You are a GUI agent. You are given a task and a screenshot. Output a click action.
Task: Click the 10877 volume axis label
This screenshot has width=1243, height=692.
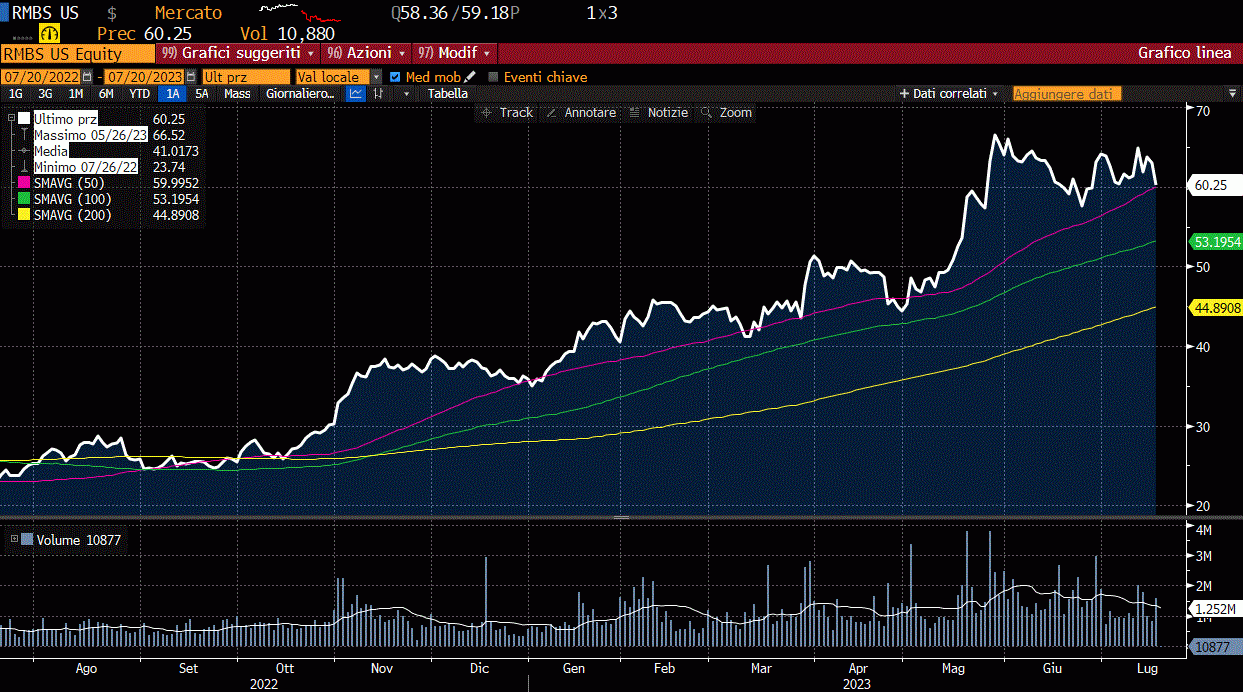(x=1216, y=647)
